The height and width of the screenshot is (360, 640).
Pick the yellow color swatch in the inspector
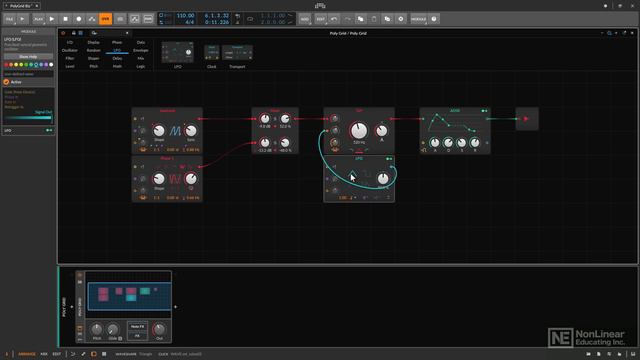[16, 64]
